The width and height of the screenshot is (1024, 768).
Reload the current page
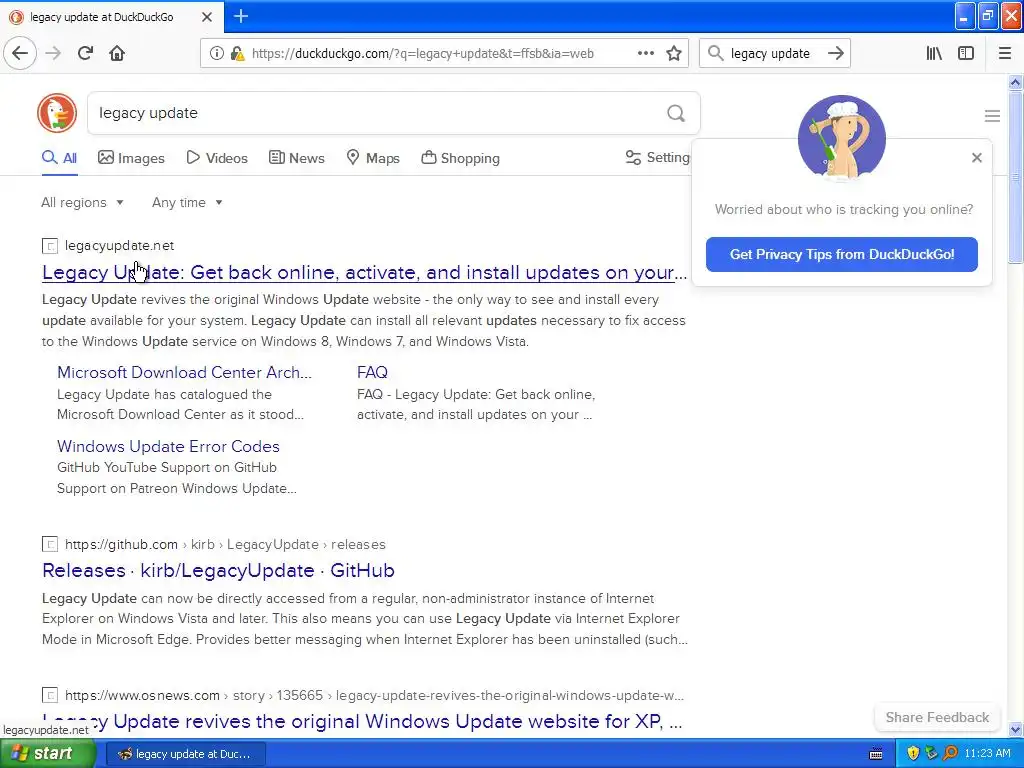86,54
